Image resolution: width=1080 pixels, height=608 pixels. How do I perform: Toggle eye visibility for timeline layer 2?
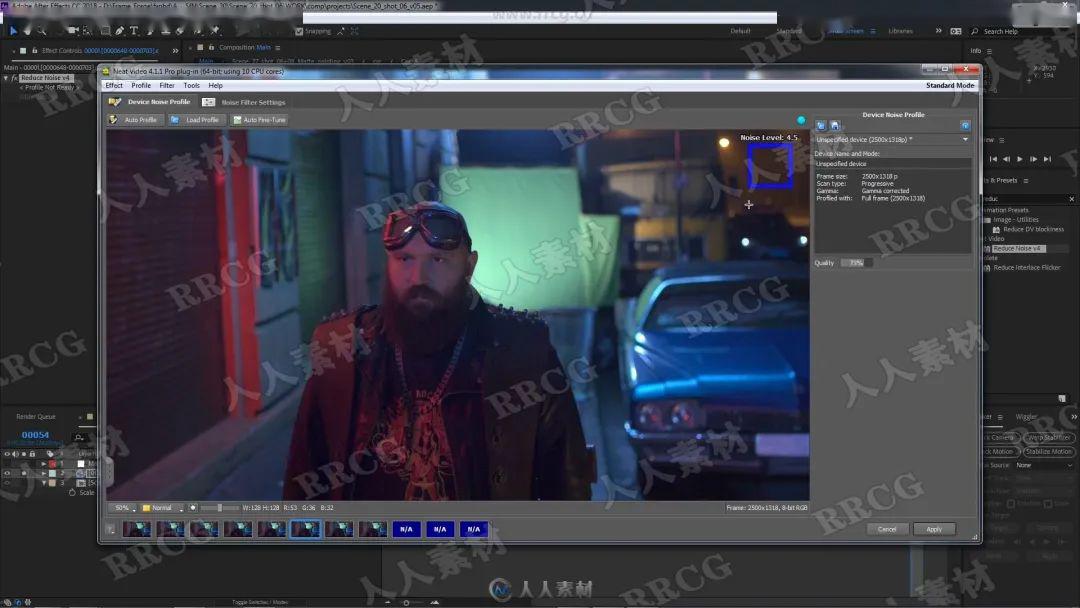coord(7,473)
